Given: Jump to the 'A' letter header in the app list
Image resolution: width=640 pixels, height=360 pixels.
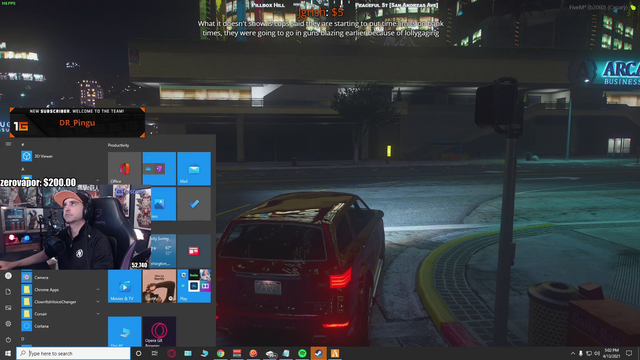Looking at the screenshot, I should tap(23, 169).
